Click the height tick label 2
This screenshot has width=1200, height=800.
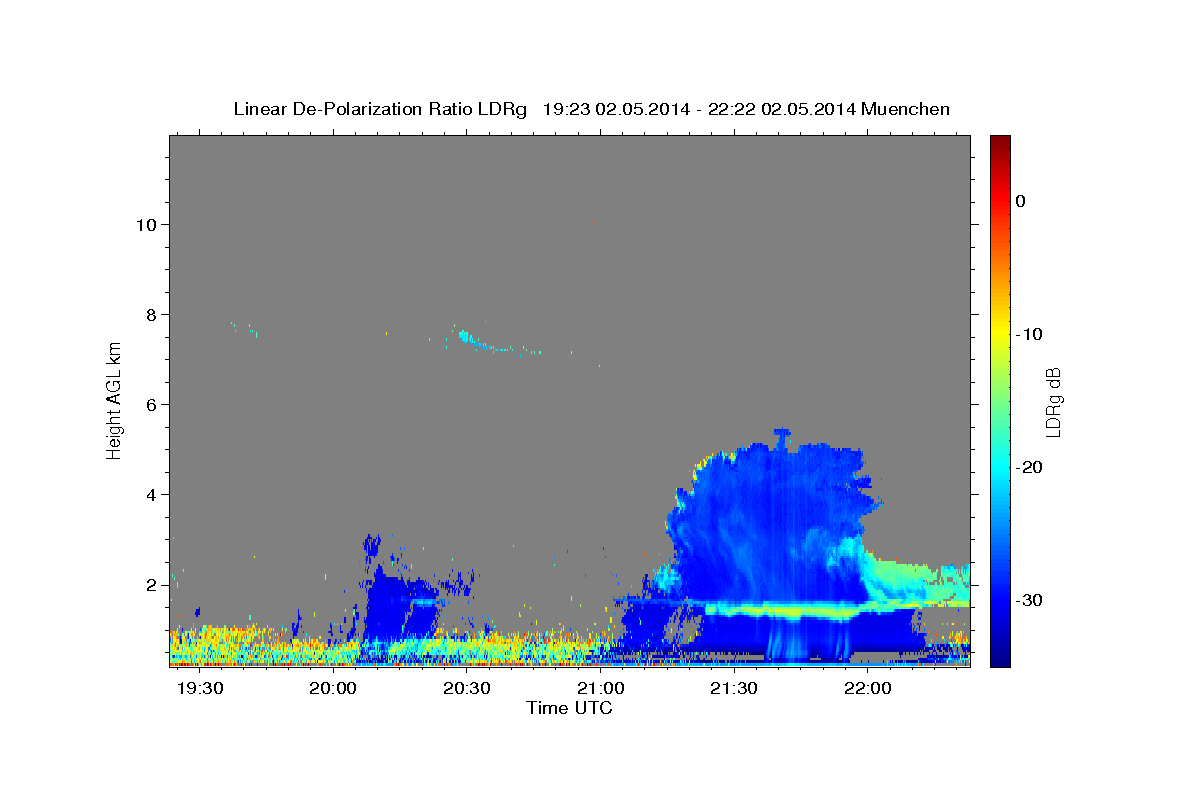pyautogui.click(x=151, y=584)
